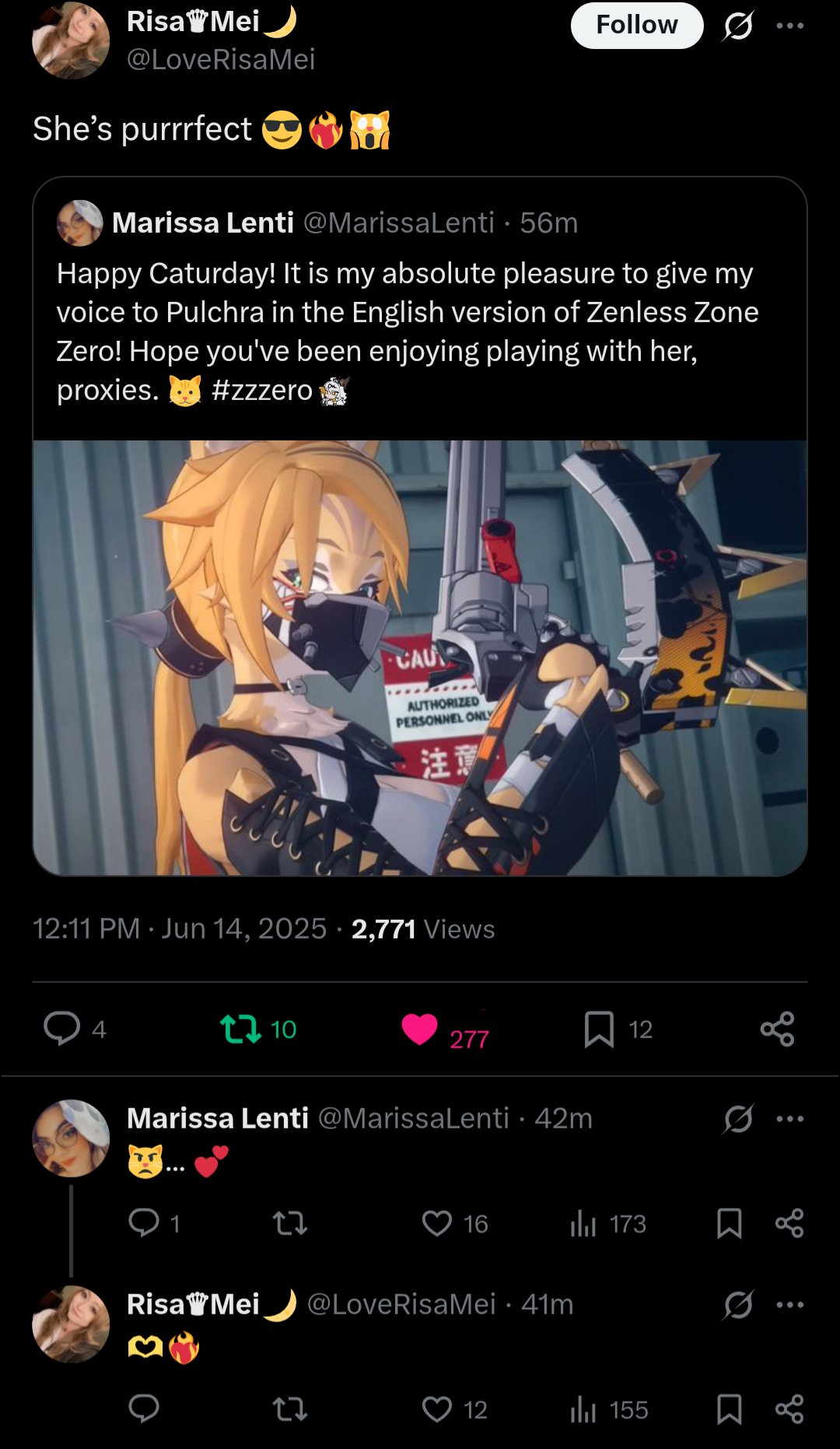Open Risa Mei's profile avatar at top
The image size is (840, 1449).
coord(71,40)
